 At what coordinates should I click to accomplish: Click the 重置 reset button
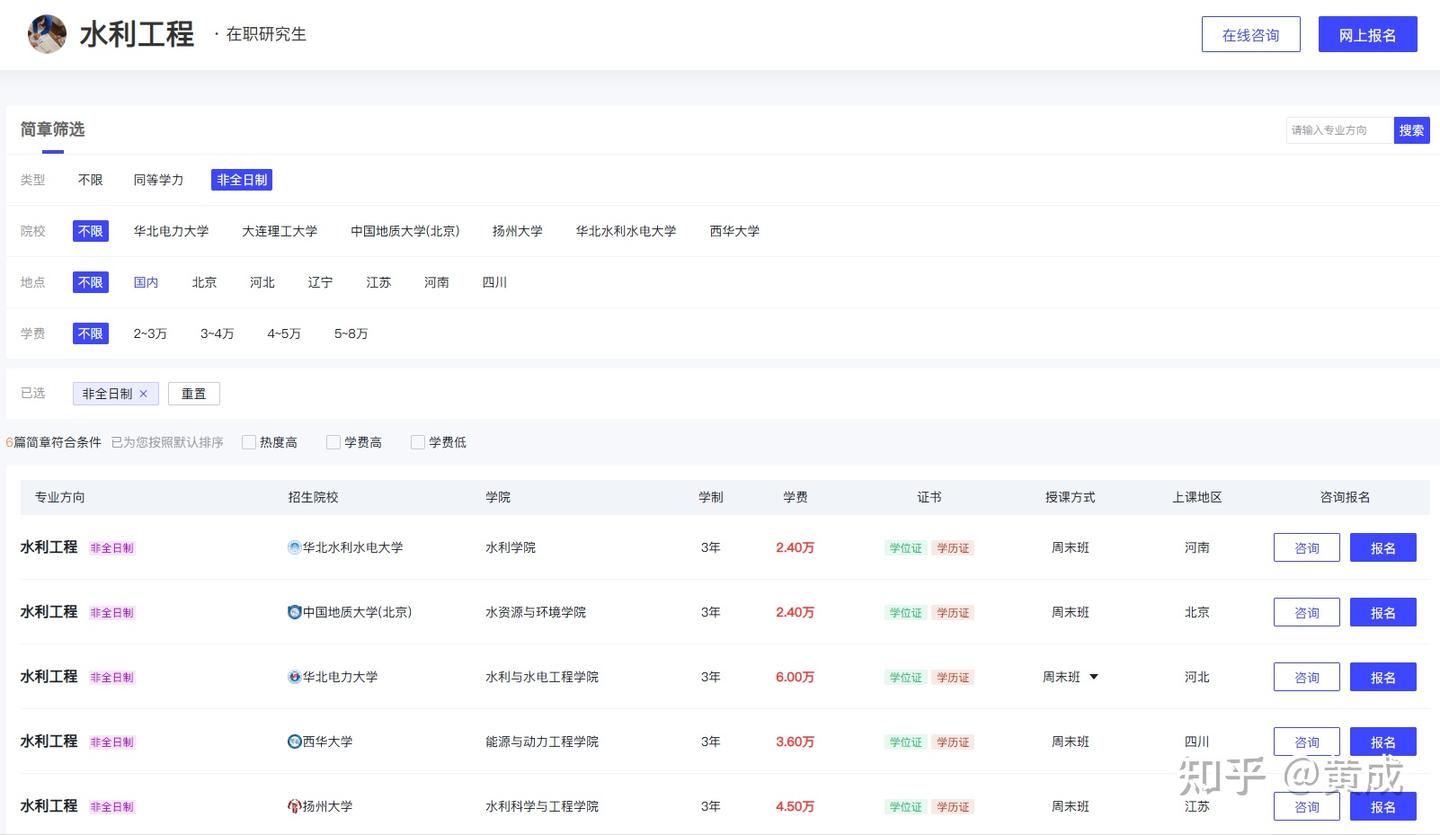tap(194, 394)
